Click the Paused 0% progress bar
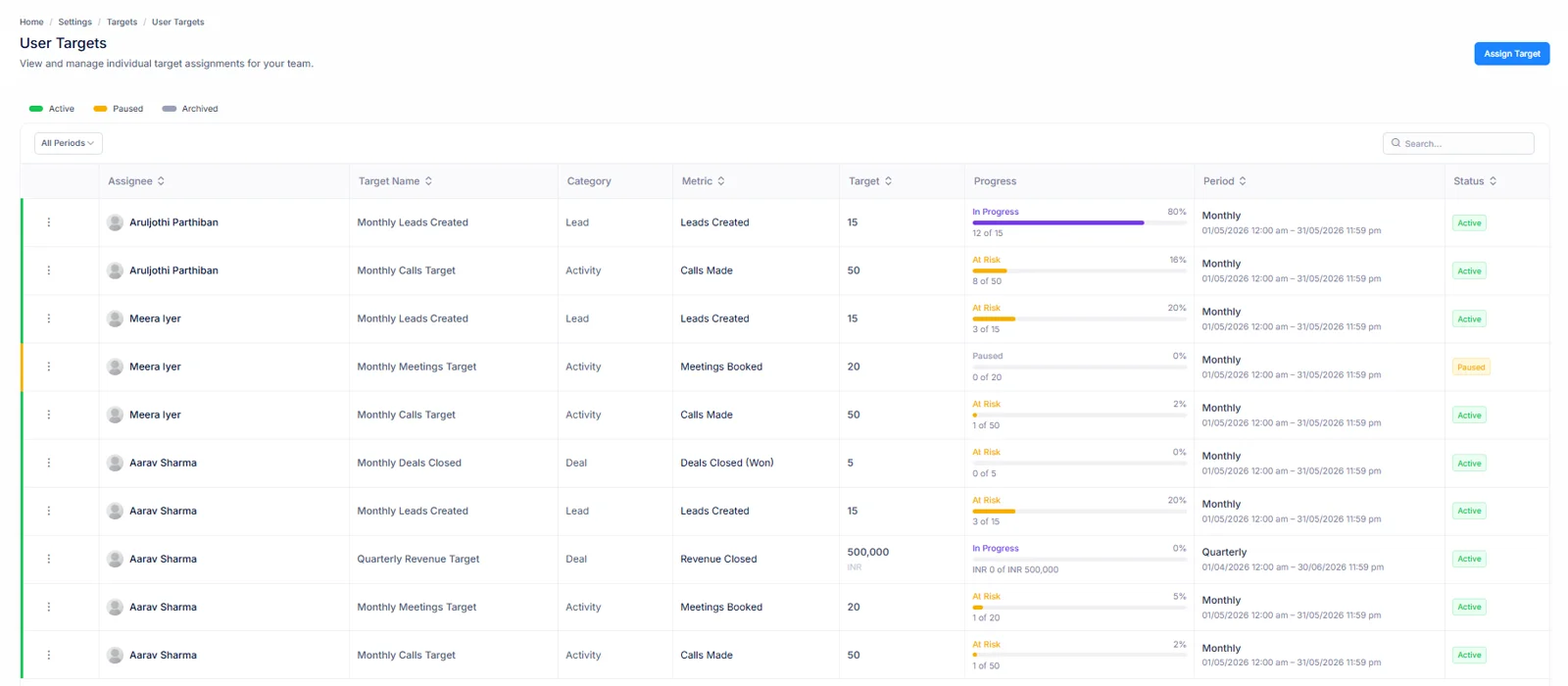 pyautogui.click(x=1079, y=367)
